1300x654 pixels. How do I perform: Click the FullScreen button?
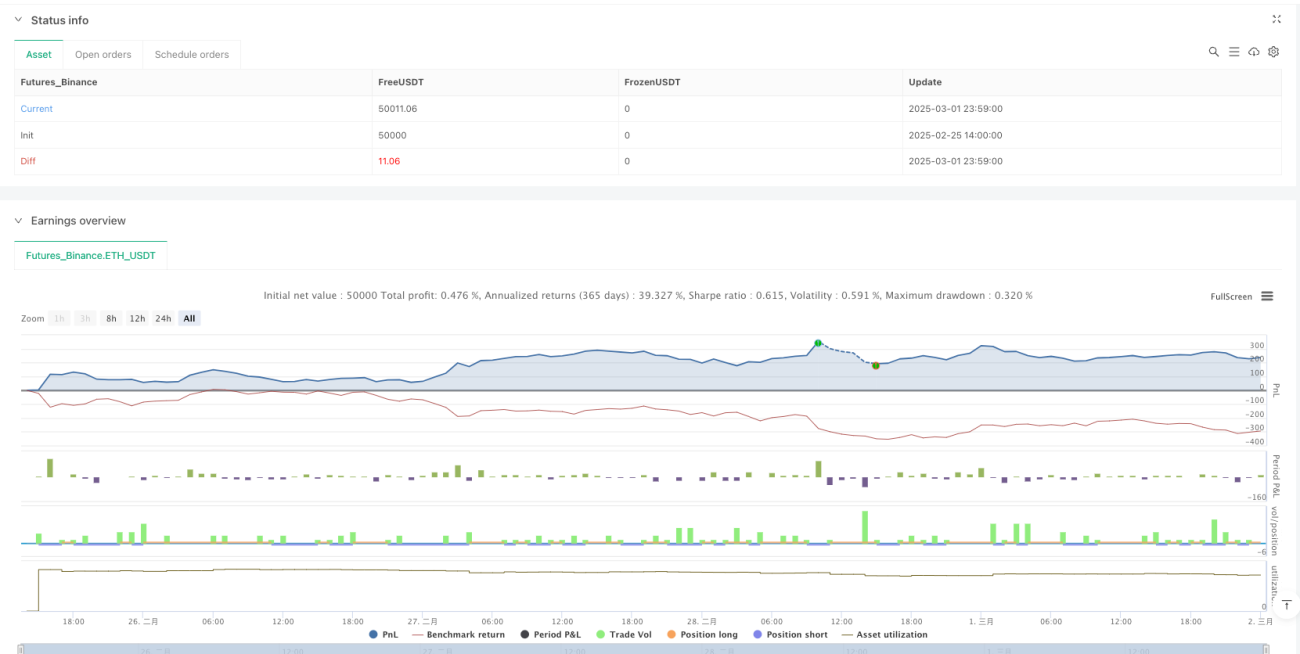click(1231, 296)
